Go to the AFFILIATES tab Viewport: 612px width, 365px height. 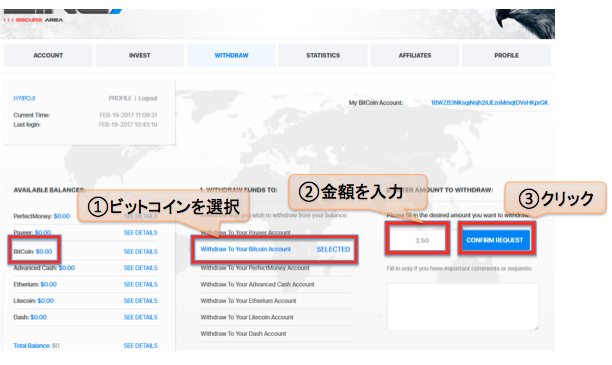click(x=415, y=55)
